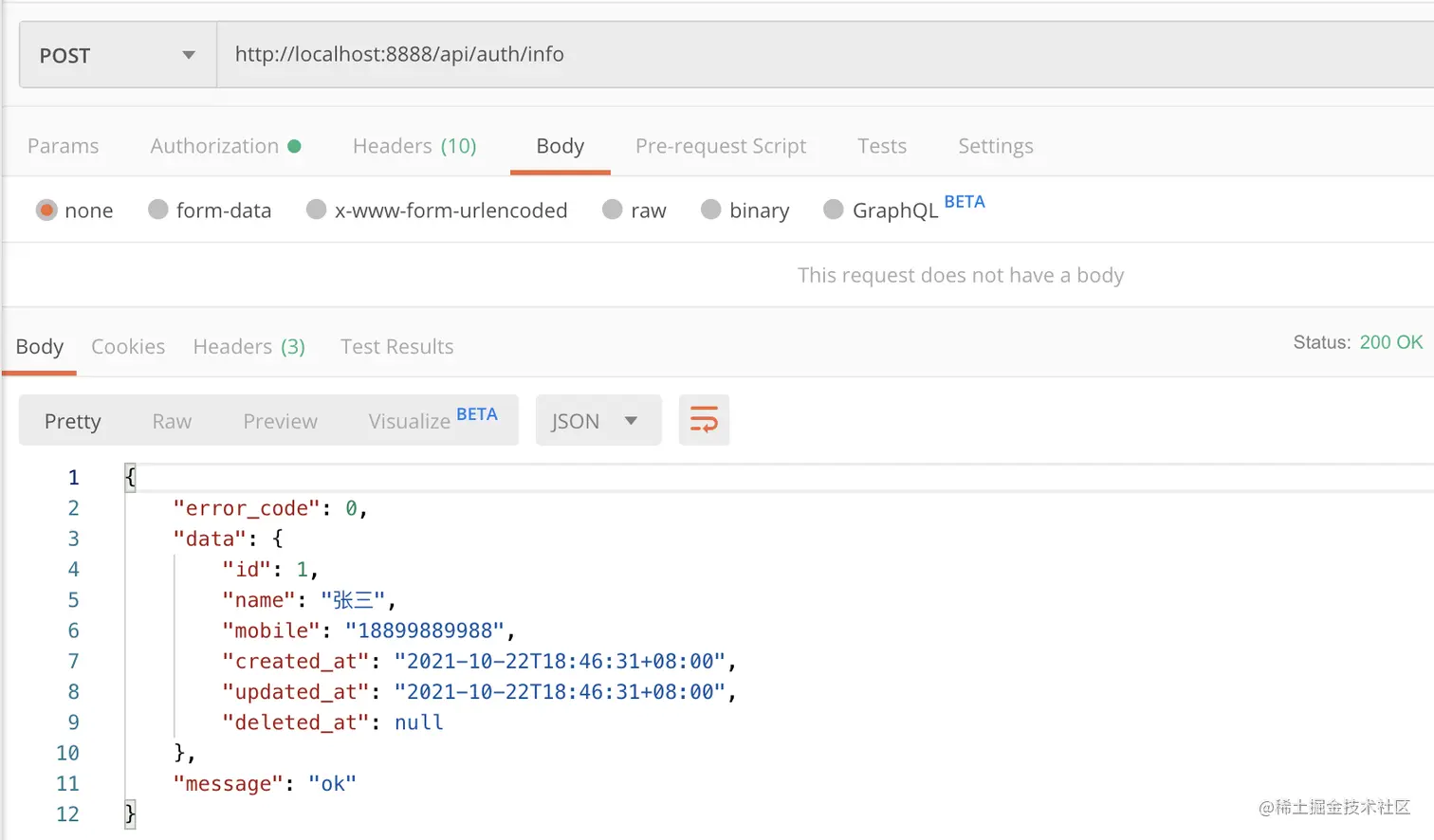
Task: Click line number 12 in the gutter
Action: point(67,814)
